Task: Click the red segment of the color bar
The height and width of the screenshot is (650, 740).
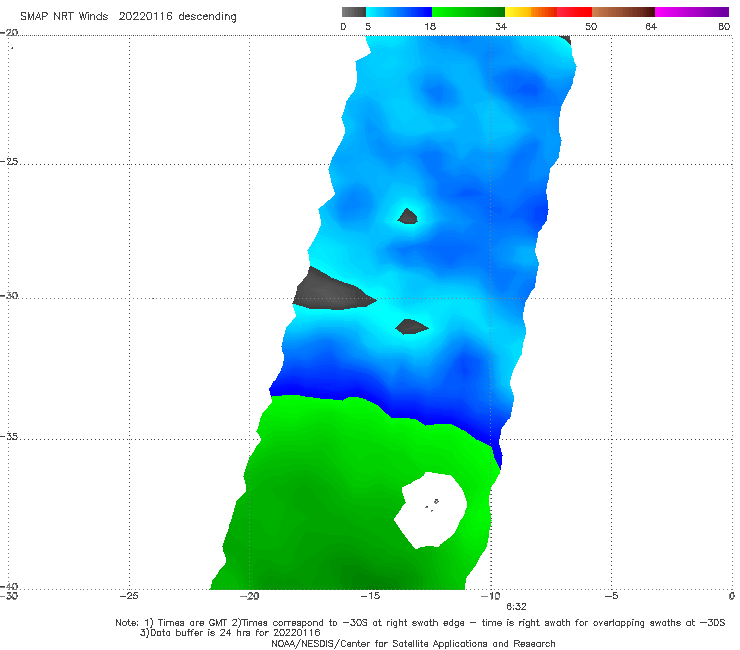Action: tap(574, 12)
